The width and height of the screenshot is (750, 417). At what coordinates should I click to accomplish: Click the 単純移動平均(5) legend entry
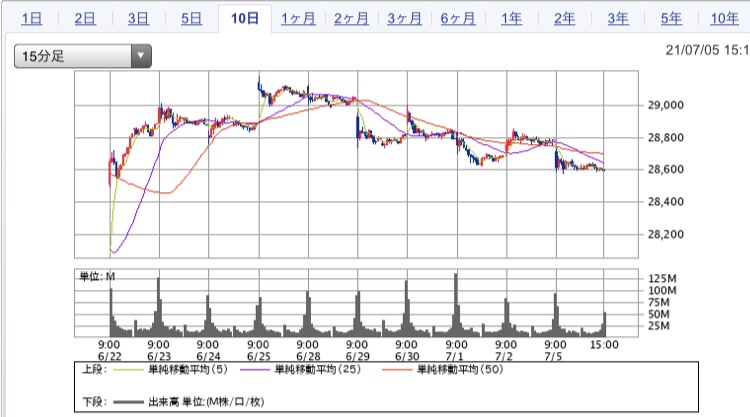click(x=188, y=369)
